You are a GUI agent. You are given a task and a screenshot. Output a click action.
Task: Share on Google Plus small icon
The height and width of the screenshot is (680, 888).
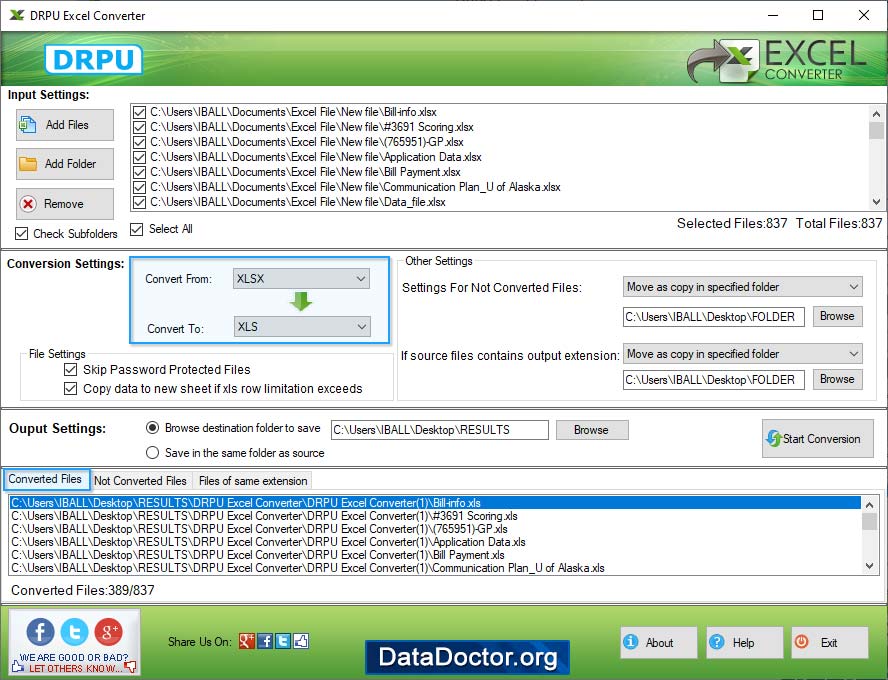click(x=247, y=641)
